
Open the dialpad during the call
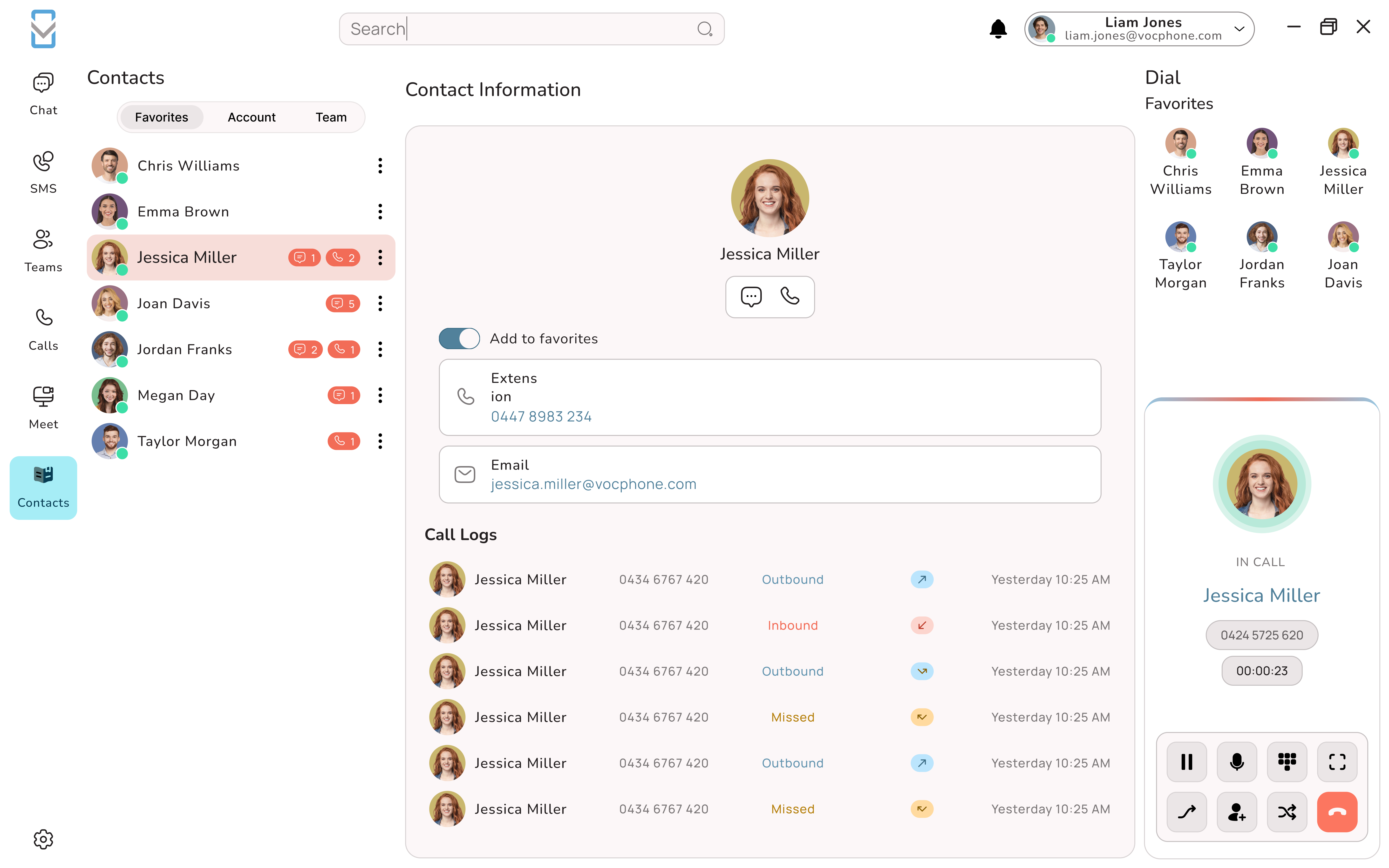pos(1287,762)
